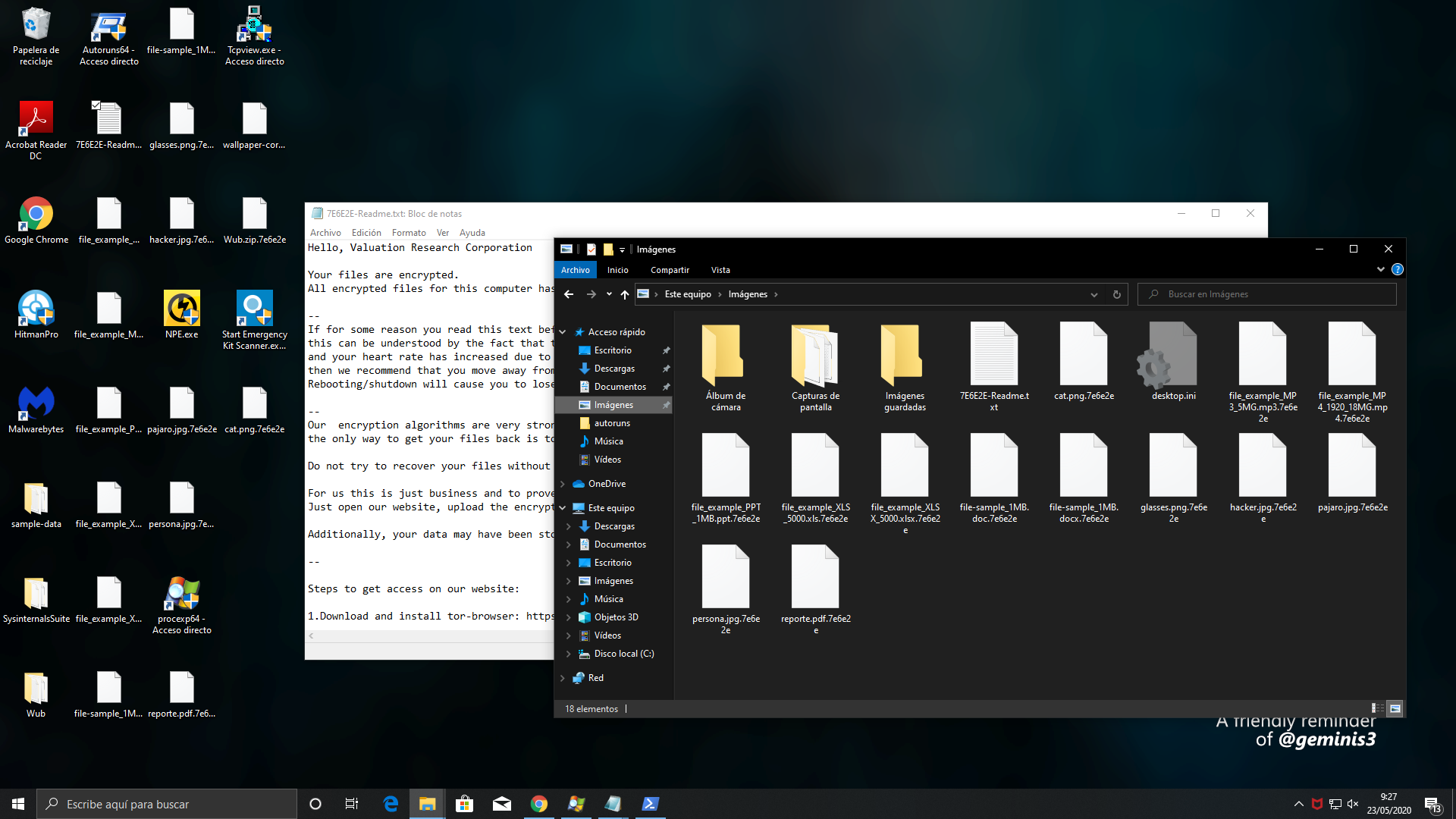Open the Explorer help icon
The width and height of the screenshot is (1456, 819).
tap(1398, 269)
